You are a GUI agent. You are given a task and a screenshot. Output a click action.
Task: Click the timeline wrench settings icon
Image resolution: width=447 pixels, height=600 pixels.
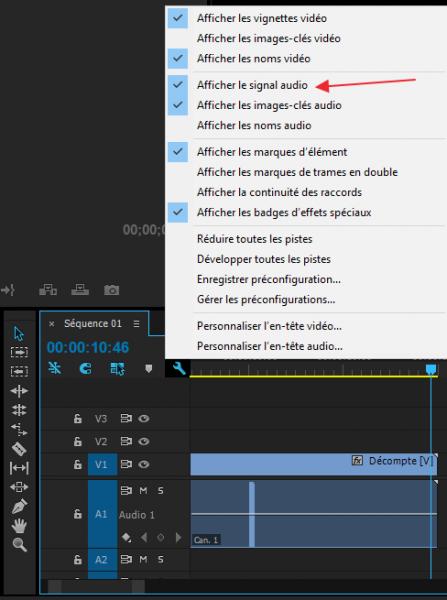coord(179,368)
